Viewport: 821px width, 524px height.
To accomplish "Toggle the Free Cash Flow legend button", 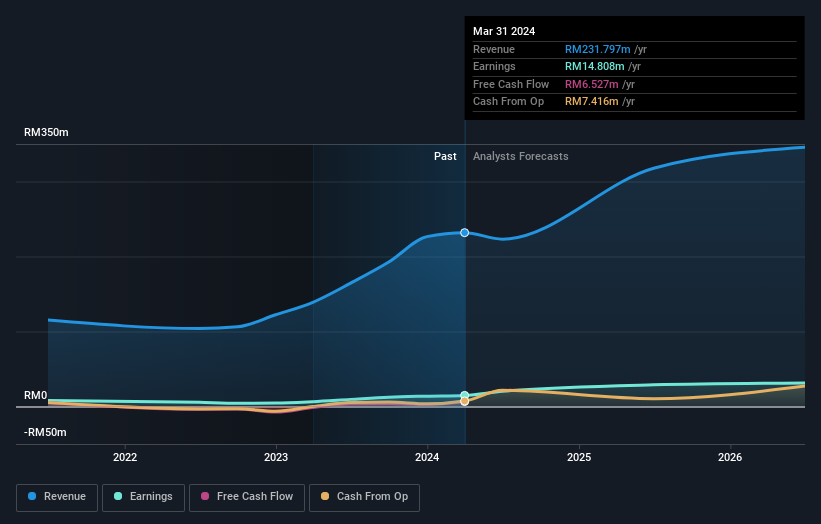I will tap(247, 497).
